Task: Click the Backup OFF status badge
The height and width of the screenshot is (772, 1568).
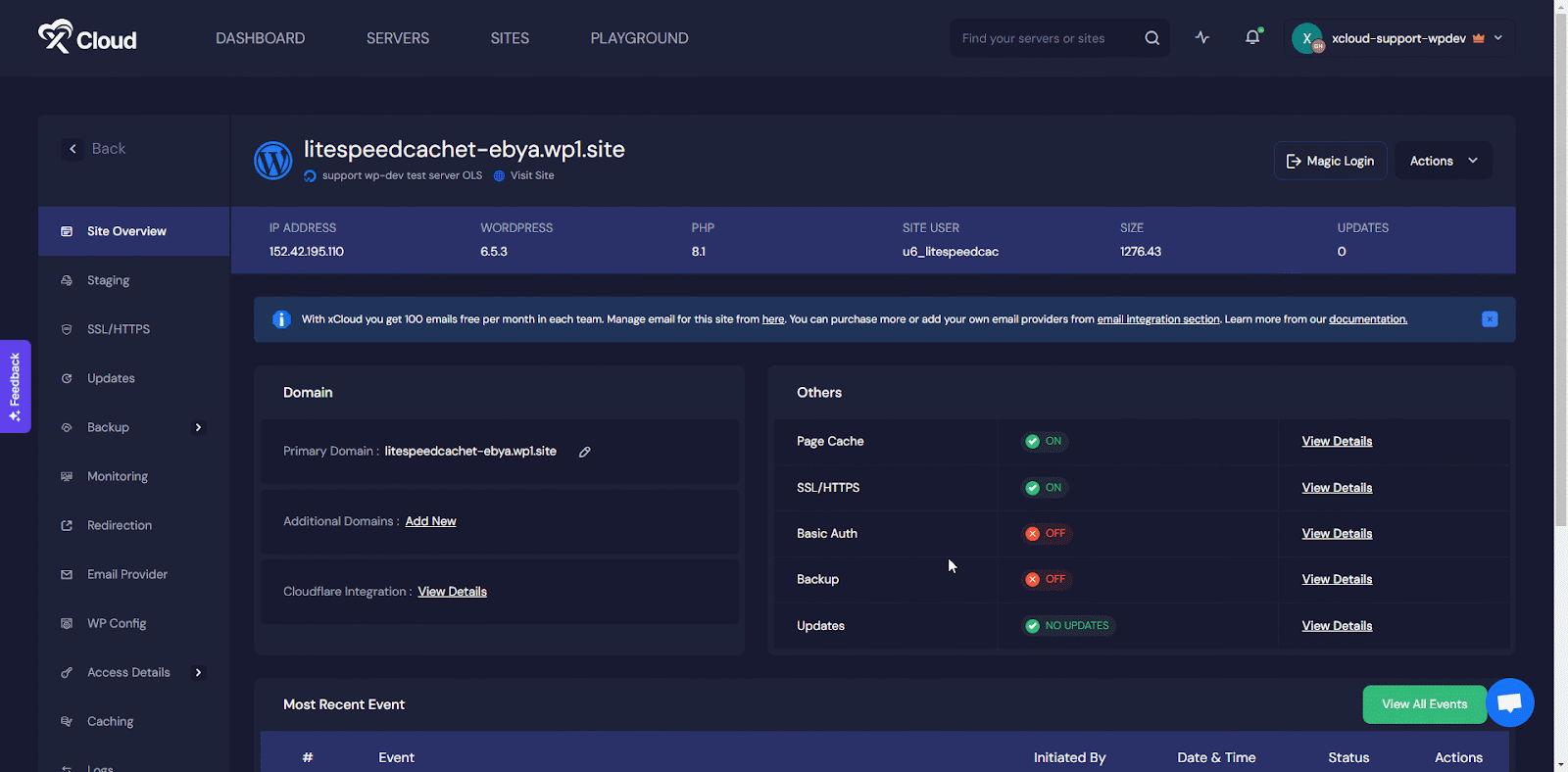Action: click(1046, 580)
